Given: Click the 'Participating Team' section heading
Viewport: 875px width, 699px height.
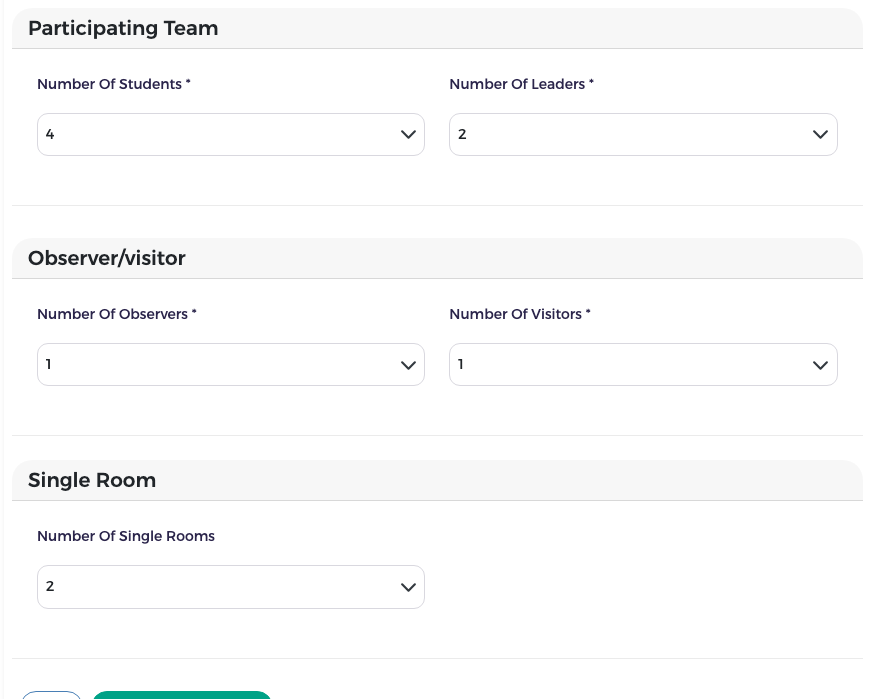Looking at the screenshot, I should point(123,28).
